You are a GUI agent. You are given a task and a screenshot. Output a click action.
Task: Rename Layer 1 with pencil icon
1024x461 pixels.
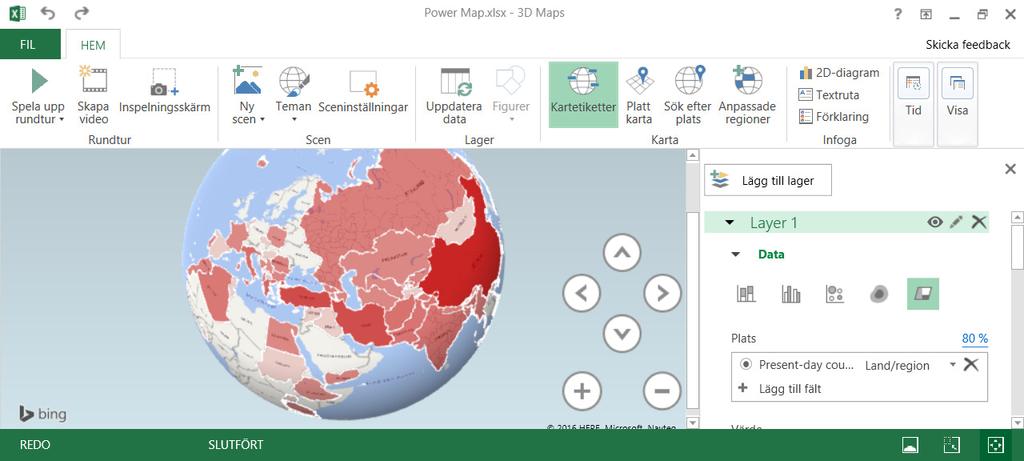[956, 222]
